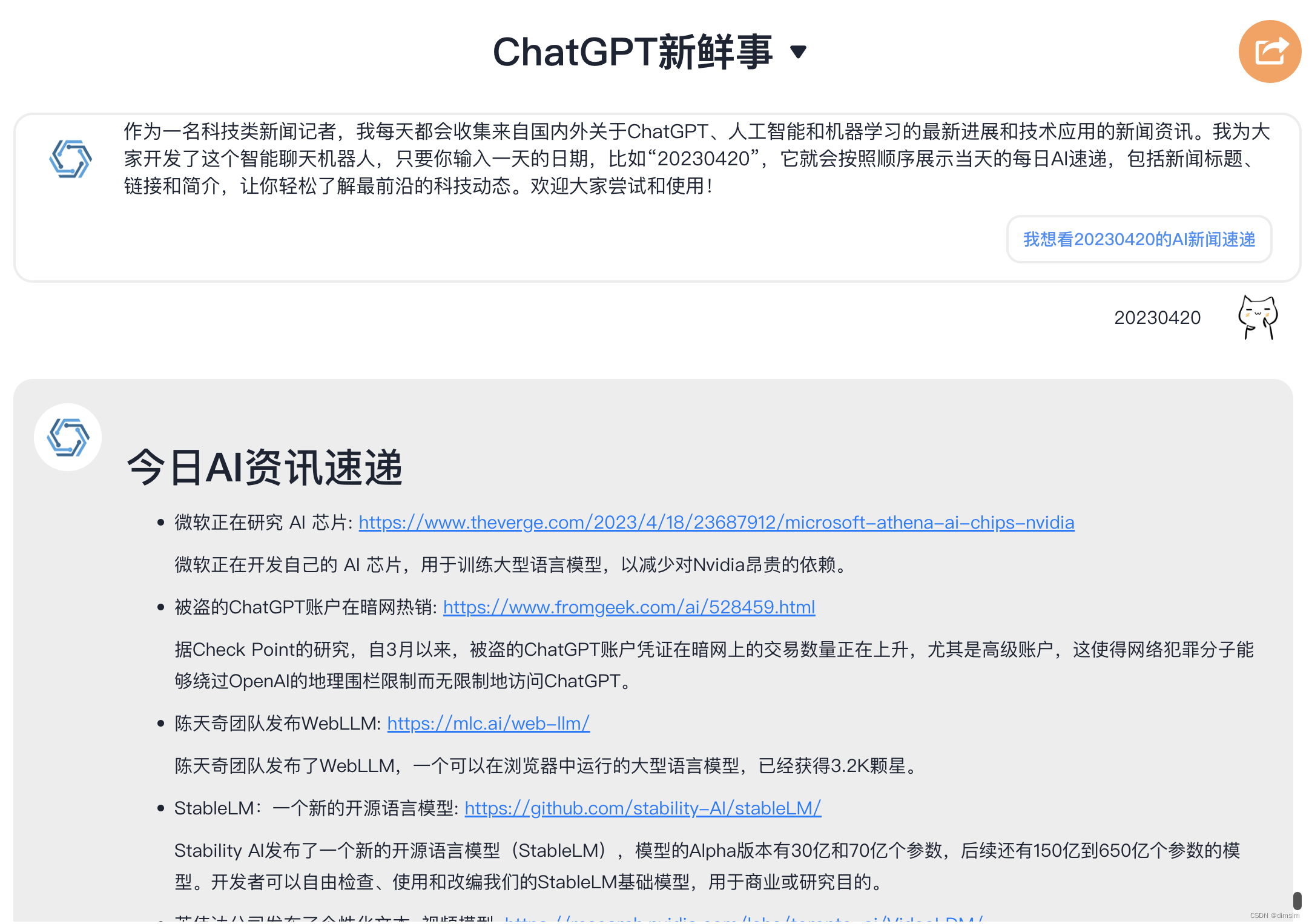Click the 今日AI资讯速递 heading
The image size is (1309, 924).
(x=265, y=467)
